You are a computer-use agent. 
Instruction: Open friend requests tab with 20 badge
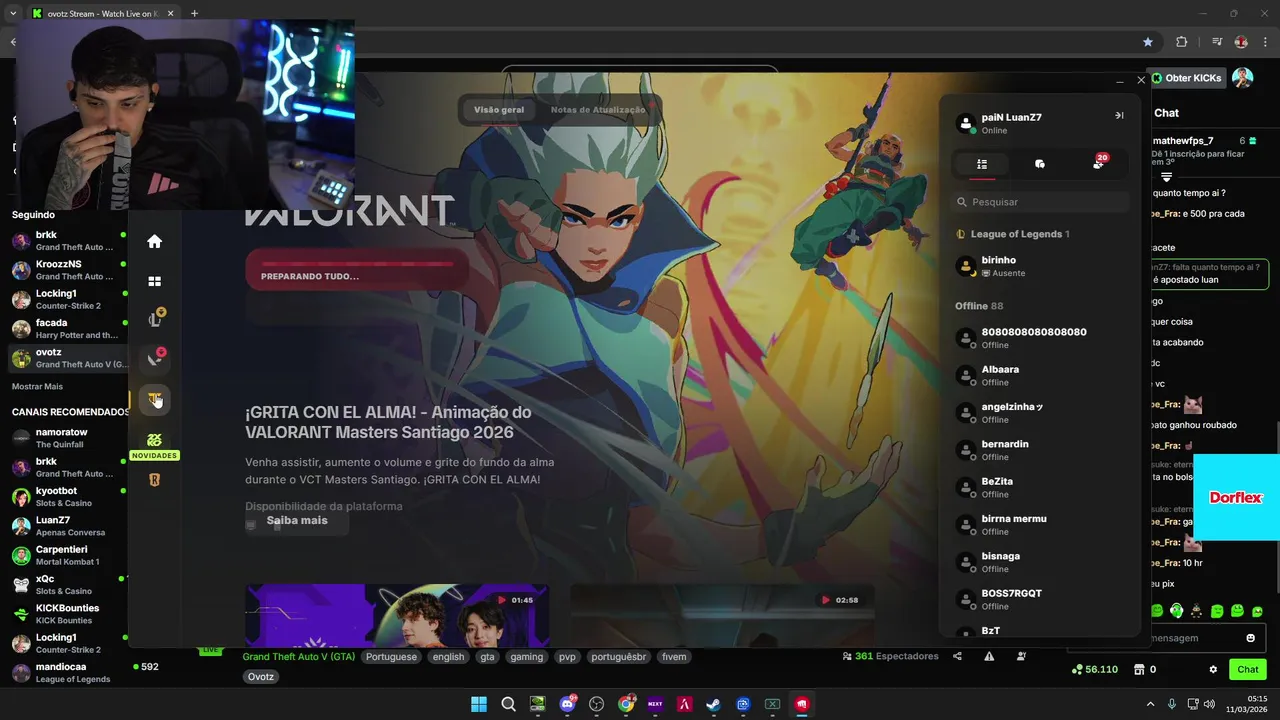pyautogui.click(x=1099, y=162)
